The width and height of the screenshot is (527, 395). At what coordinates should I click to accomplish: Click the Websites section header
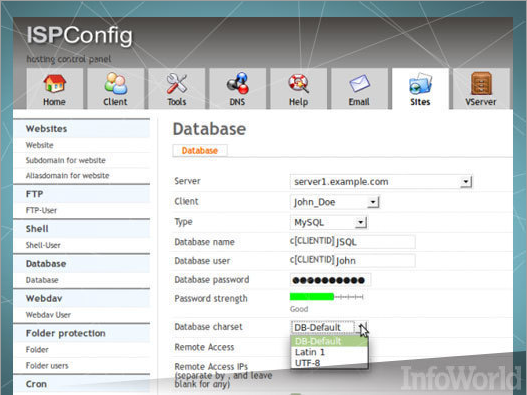(x=81, y=129)
